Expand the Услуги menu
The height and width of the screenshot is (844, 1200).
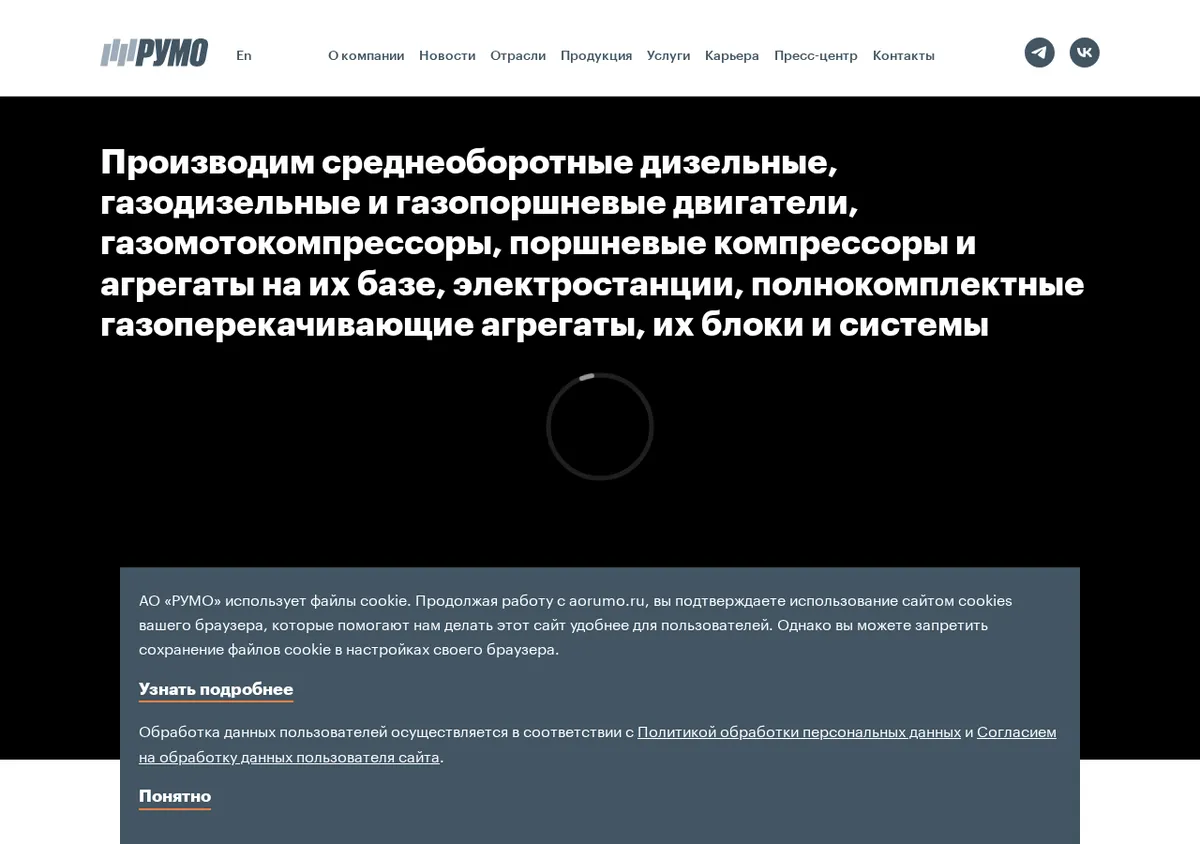point(668,56)
